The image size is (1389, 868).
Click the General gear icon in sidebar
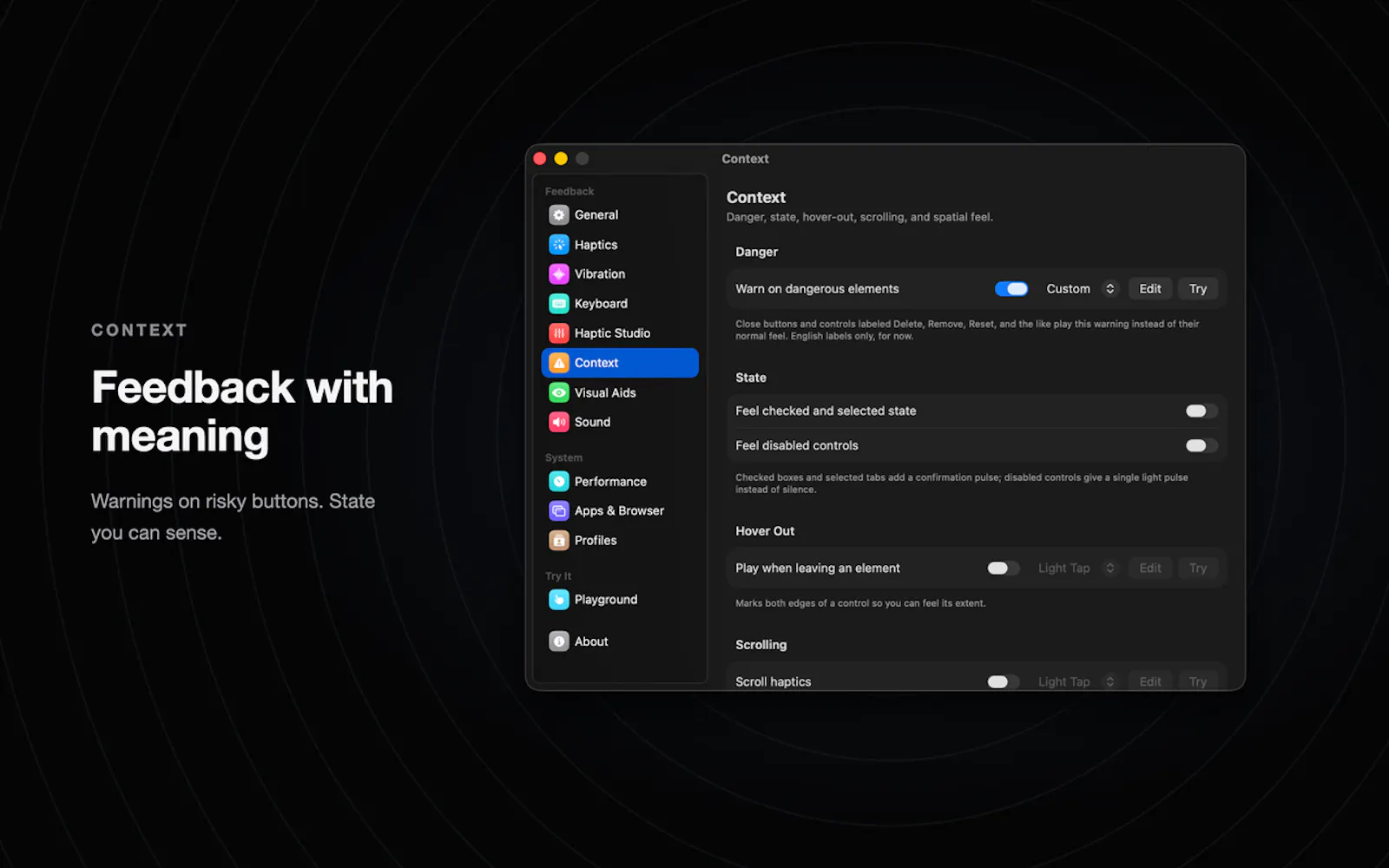[559, 214]
